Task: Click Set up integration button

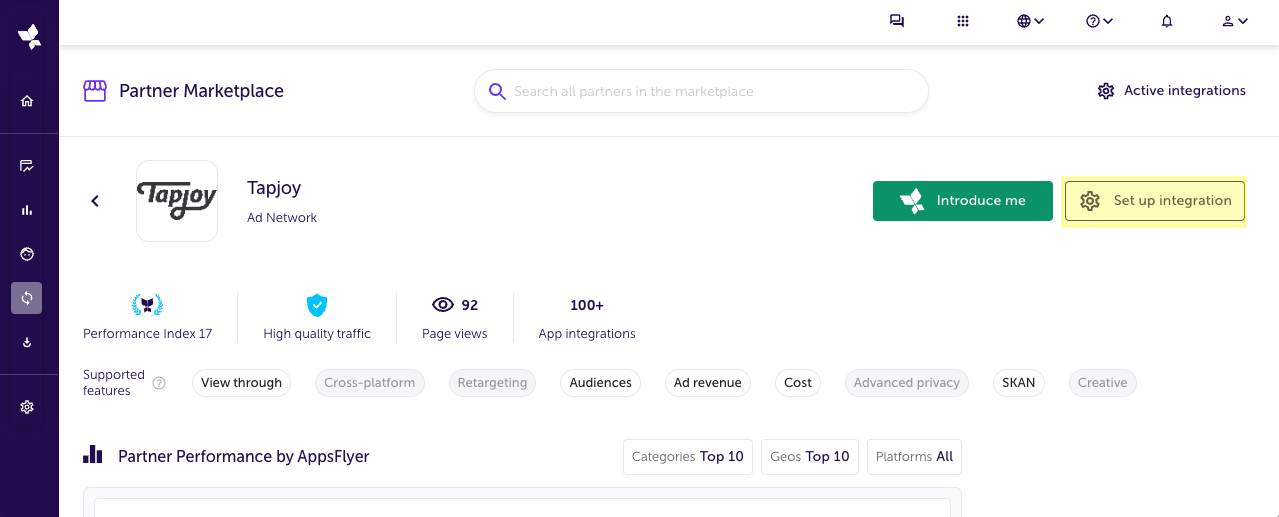Action: (x=1155, y=201)
